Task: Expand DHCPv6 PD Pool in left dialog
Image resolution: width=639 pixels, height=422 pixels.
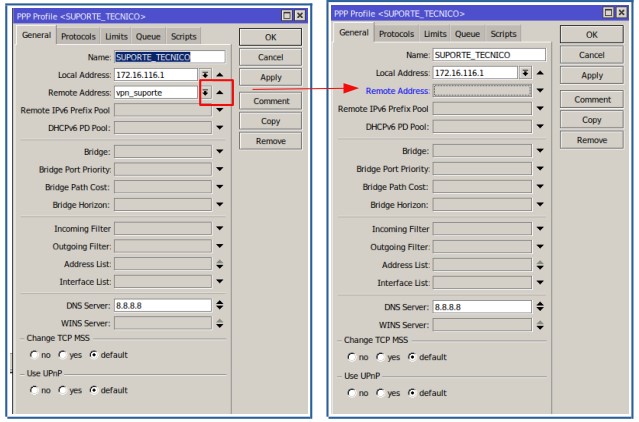Action: [x=220, y=128]
